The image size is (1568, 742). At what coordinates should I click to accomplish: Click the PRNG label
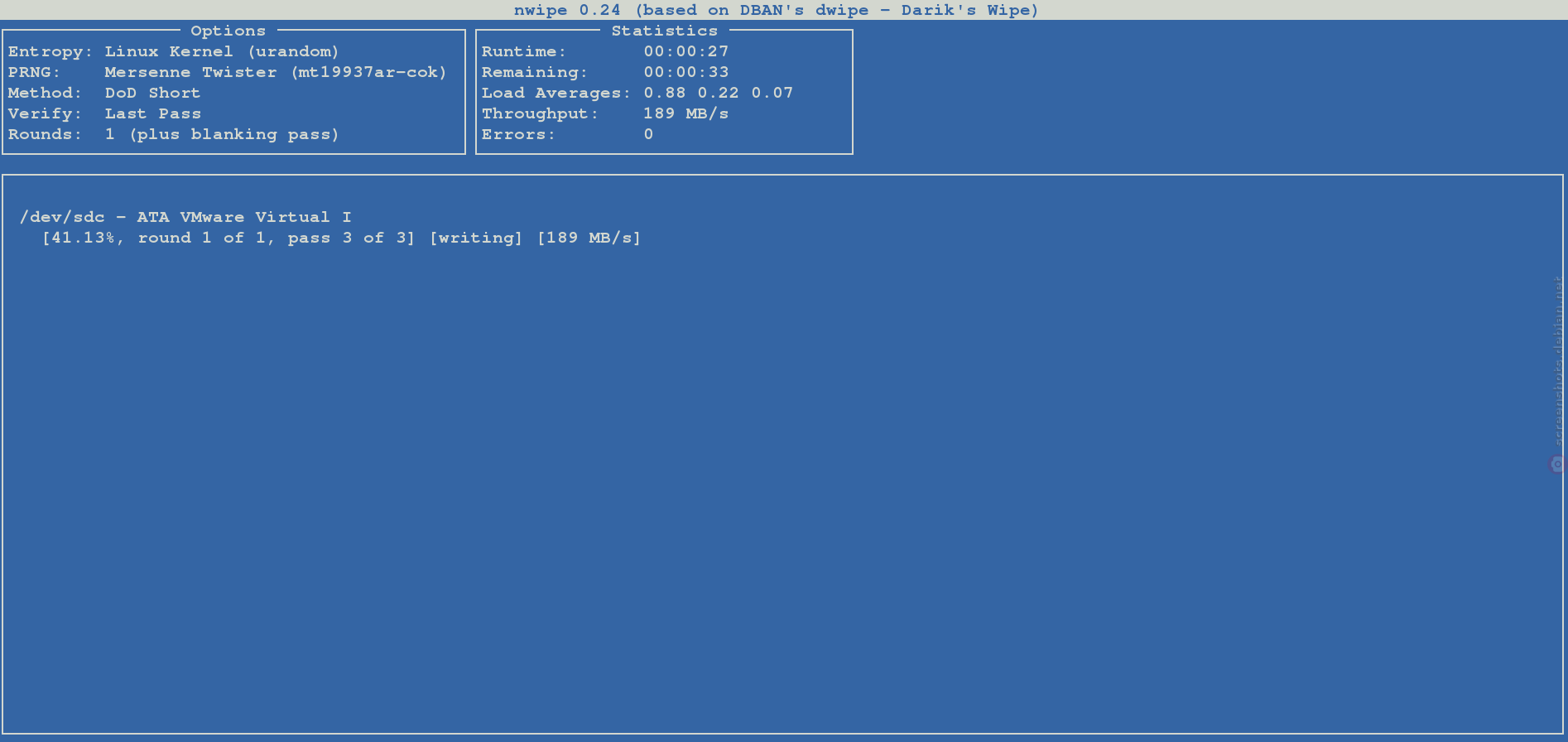[x=34, y=72]
